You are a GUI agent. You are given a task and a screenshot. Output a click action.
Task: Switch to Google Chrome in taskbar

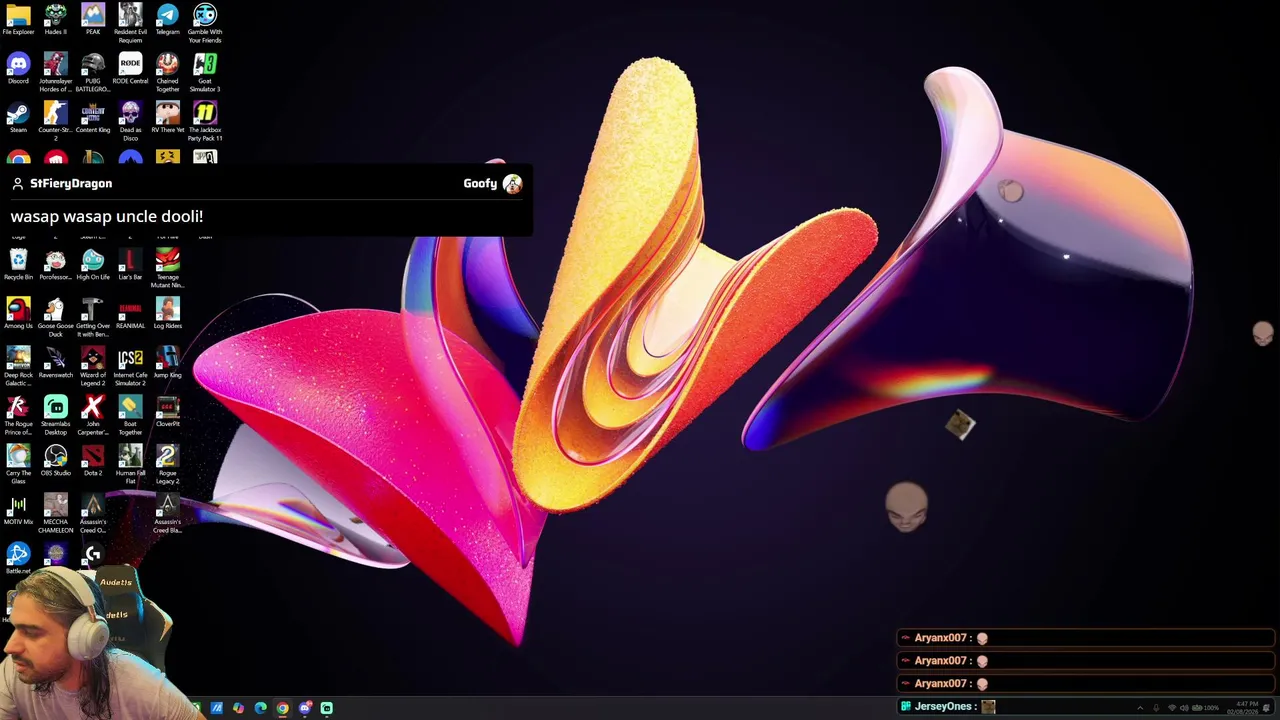coord(283,708)
